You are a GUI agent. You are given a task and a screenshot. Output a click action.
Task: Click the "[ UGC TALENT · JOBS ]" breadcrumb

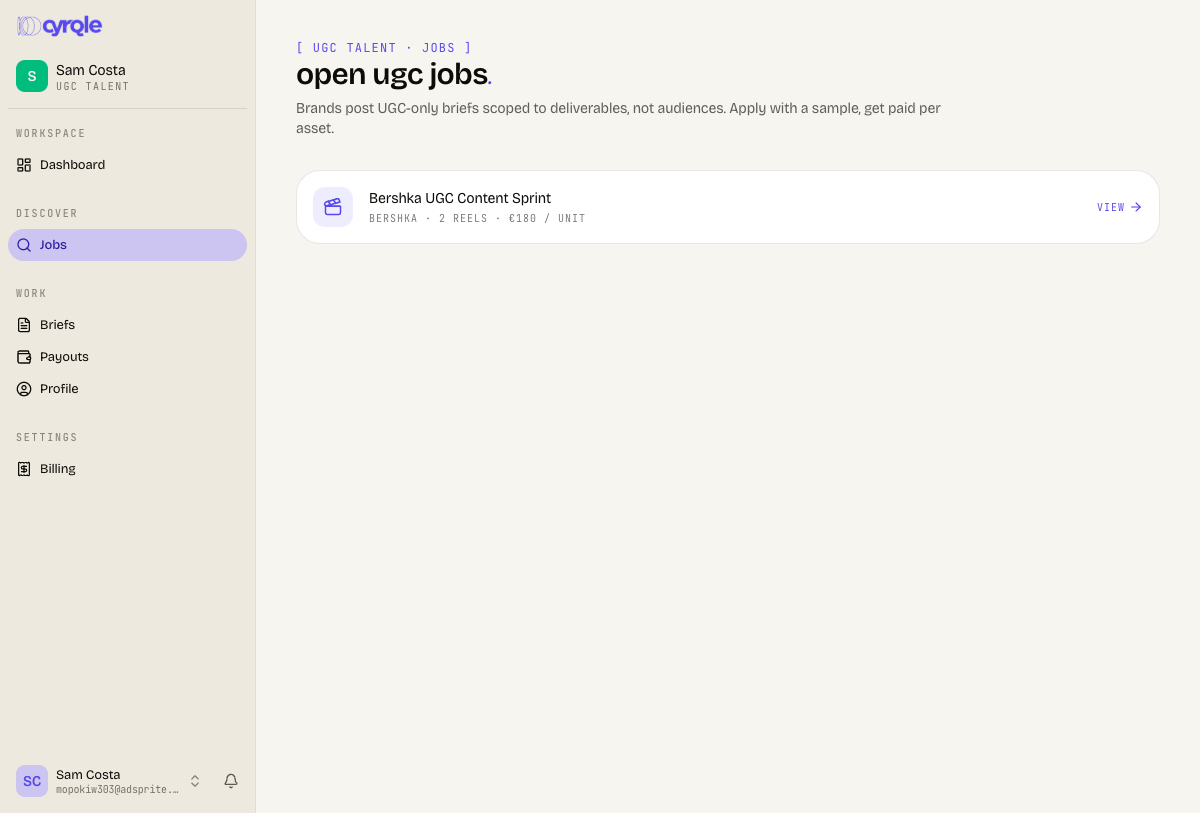384,47
